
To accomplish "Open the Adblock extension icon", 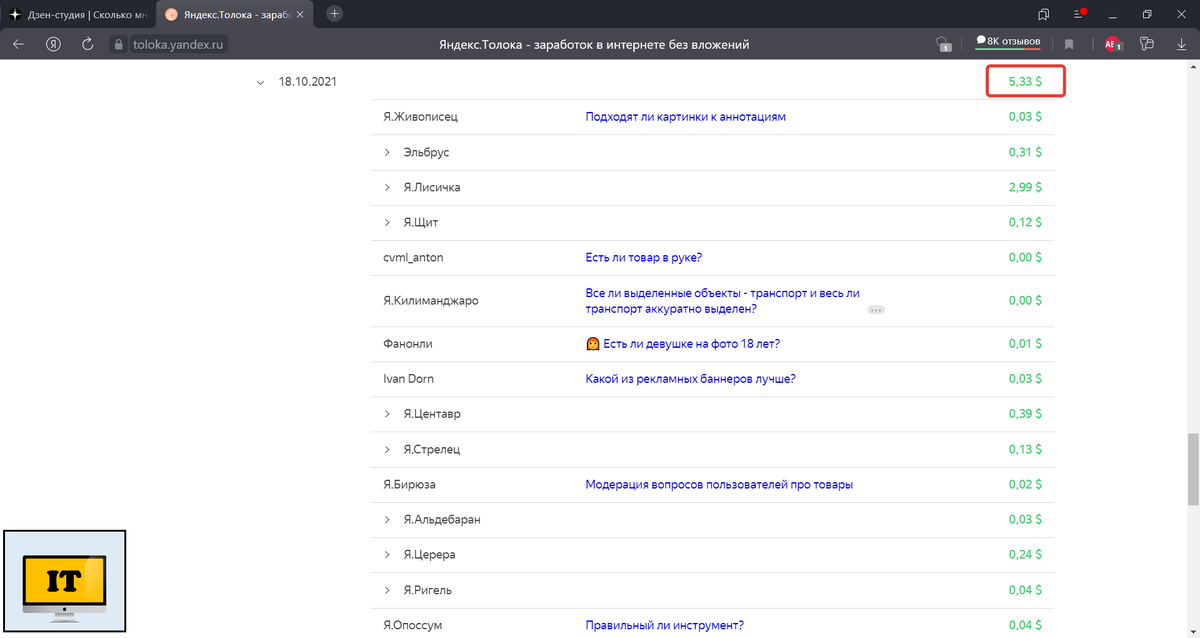I will pos(1113,44).
